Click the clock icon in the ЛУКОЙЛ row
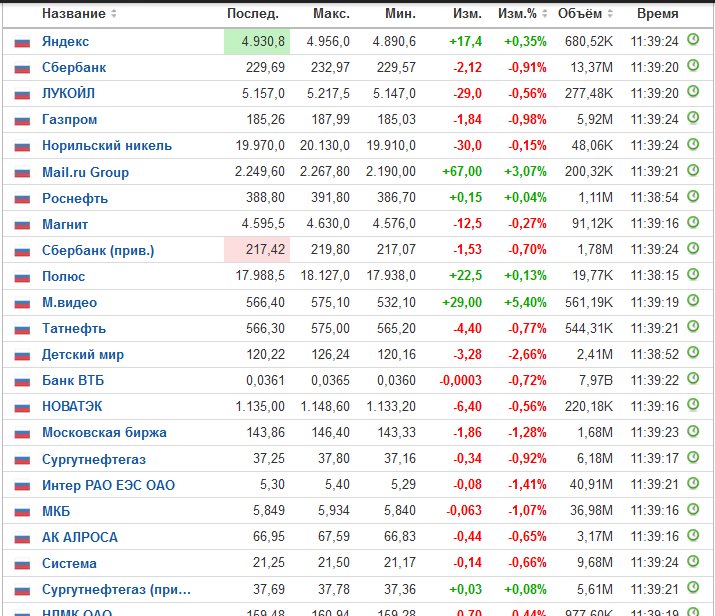715x616 pixels. [693, 92]
